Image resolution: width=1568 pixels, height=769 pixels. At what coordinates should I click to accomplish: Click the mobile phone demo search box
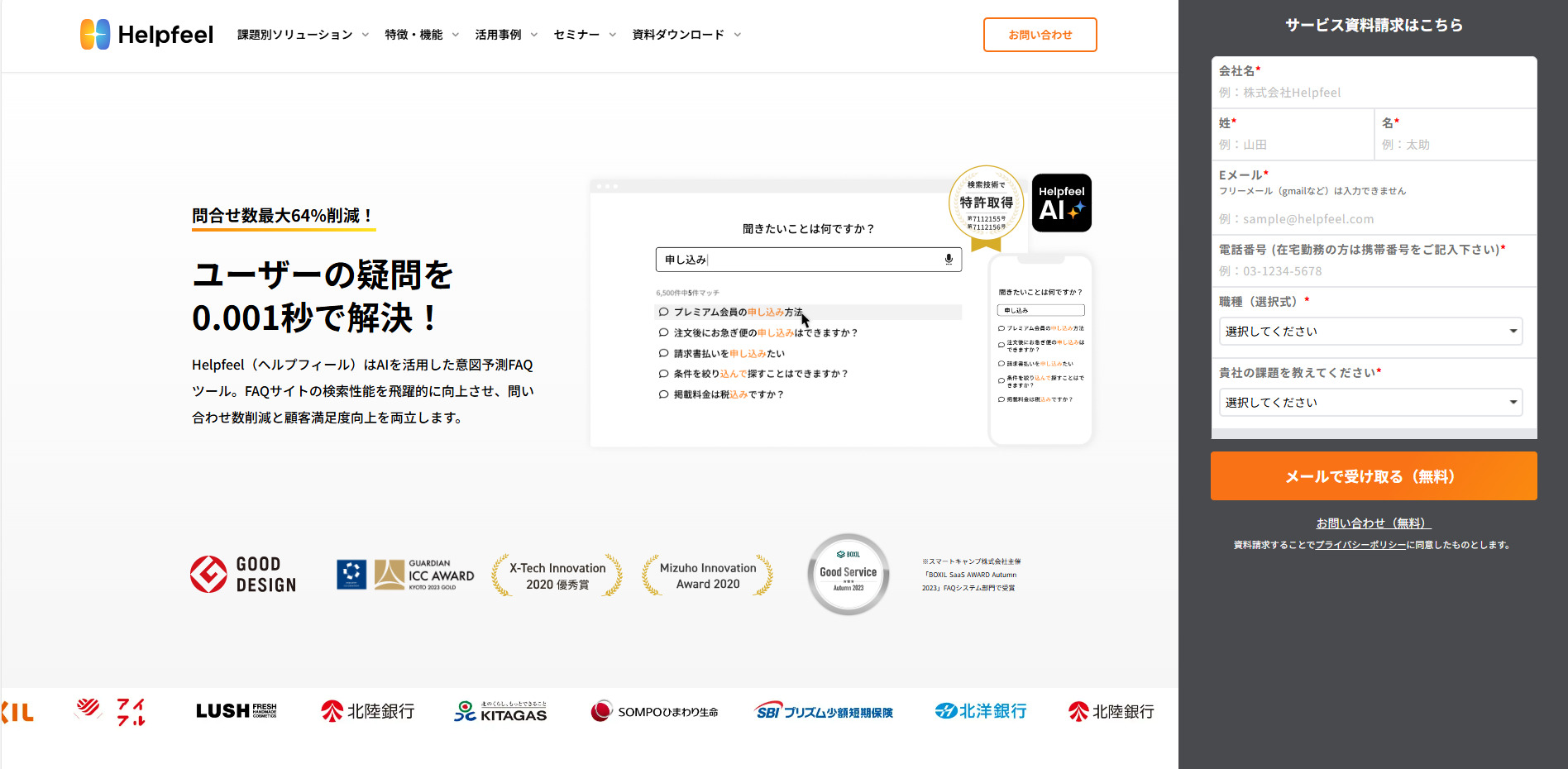click(1040, 311)
